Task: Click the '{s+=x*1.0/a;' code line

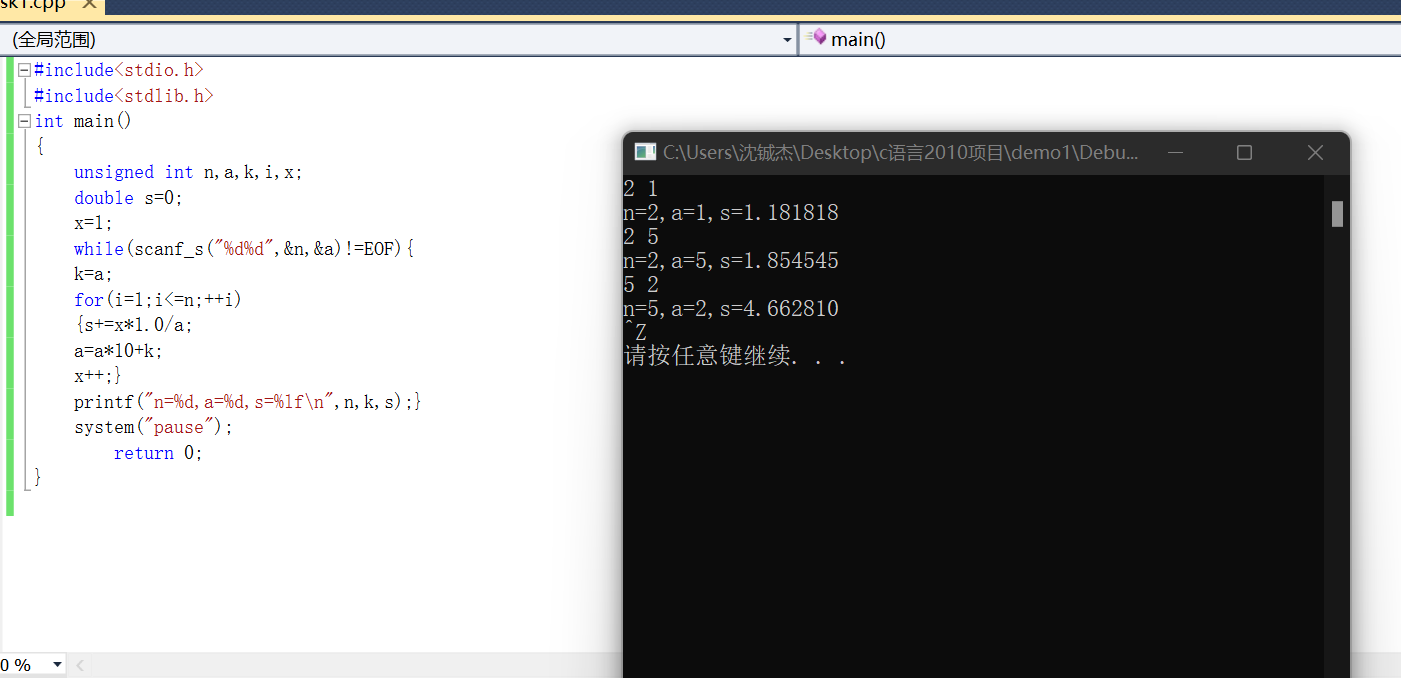Action: tap(133, 325)
